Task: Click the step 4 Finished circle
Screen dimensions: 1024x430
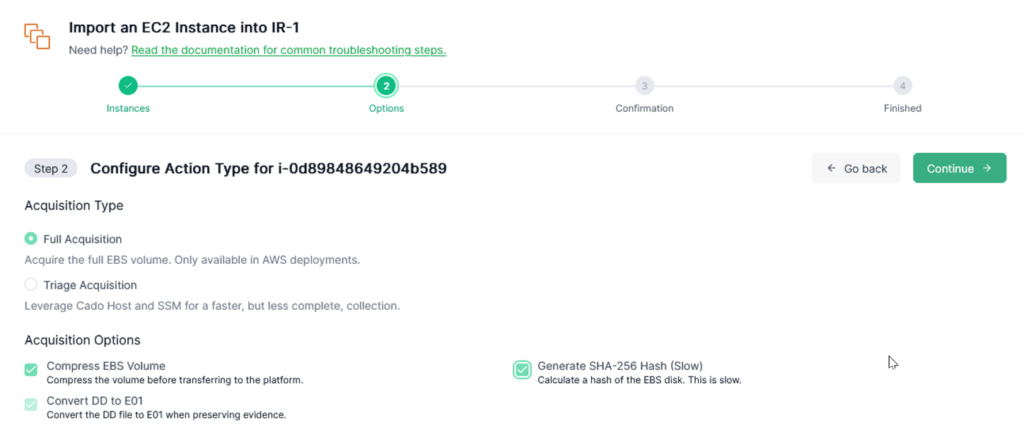Action: click(903, 86)
